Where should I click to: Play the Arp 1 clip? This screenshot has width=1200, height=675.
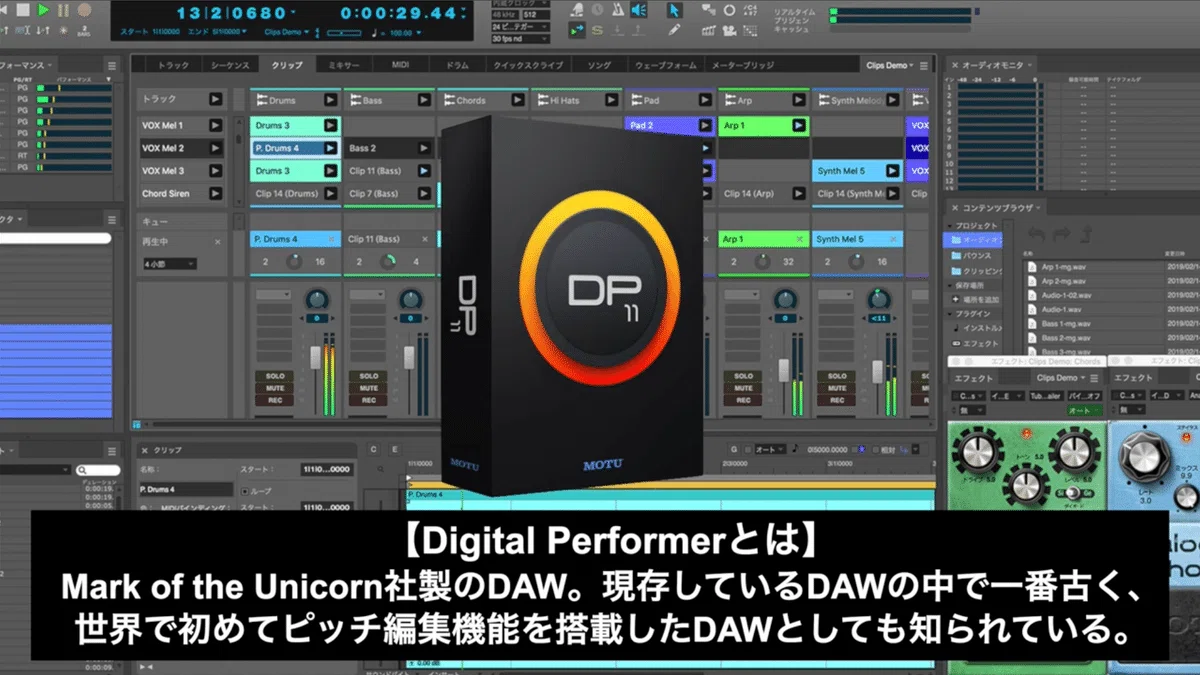pos(798,126)
